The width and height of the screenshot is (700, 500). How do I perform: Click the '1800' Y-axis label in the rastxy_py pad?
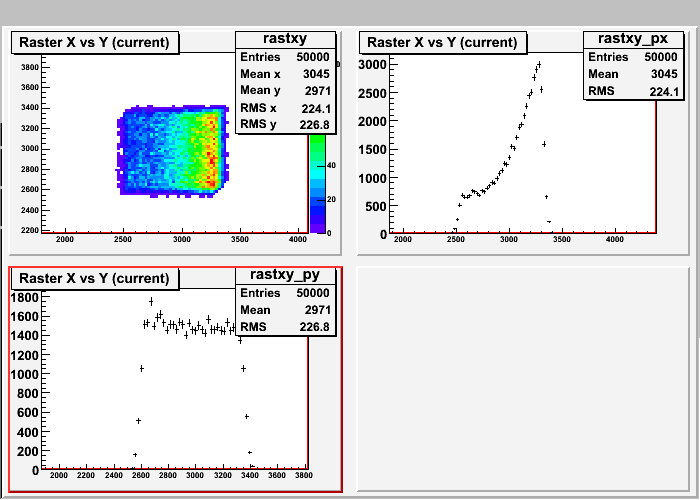(x=25, y=297)
